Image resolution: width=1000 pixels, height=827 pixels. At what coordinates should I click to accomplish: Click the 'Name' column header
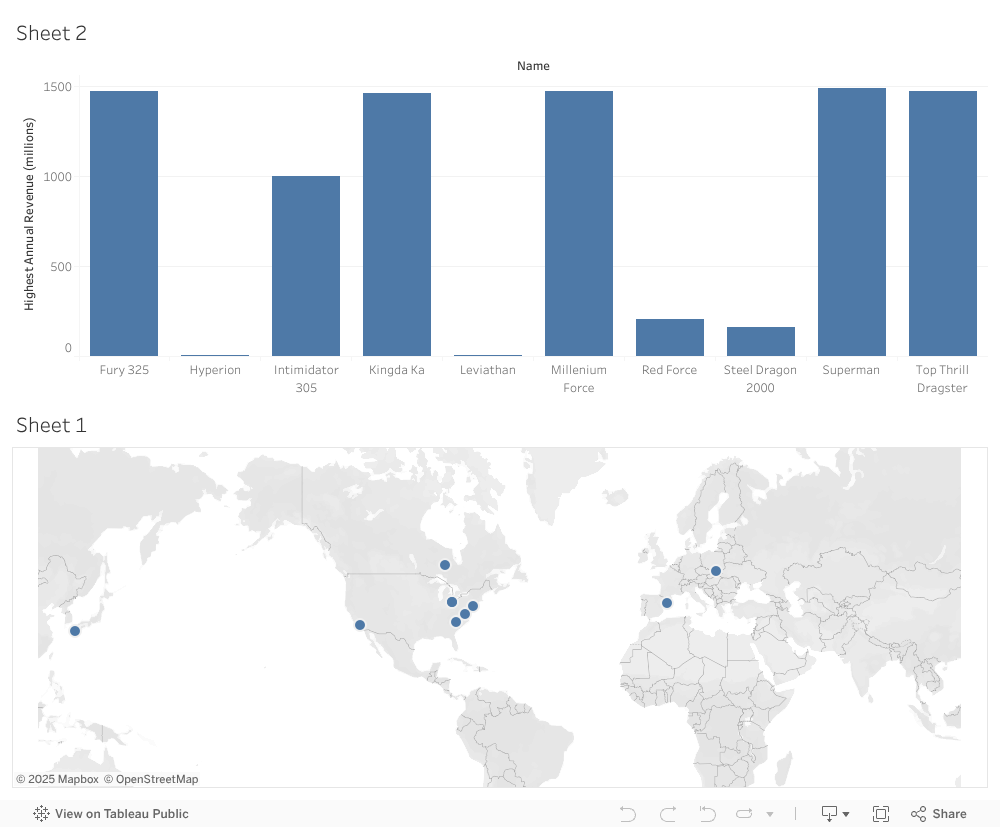(x=533, y=66)
